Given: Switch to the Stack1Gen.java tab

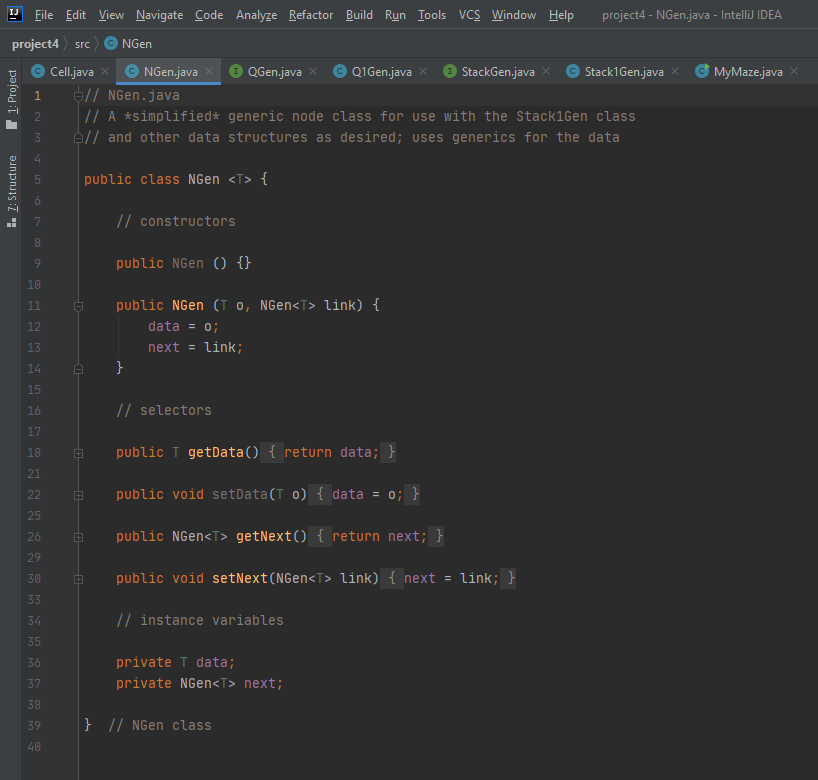Looking at the screenshot, I should (624, 71).
